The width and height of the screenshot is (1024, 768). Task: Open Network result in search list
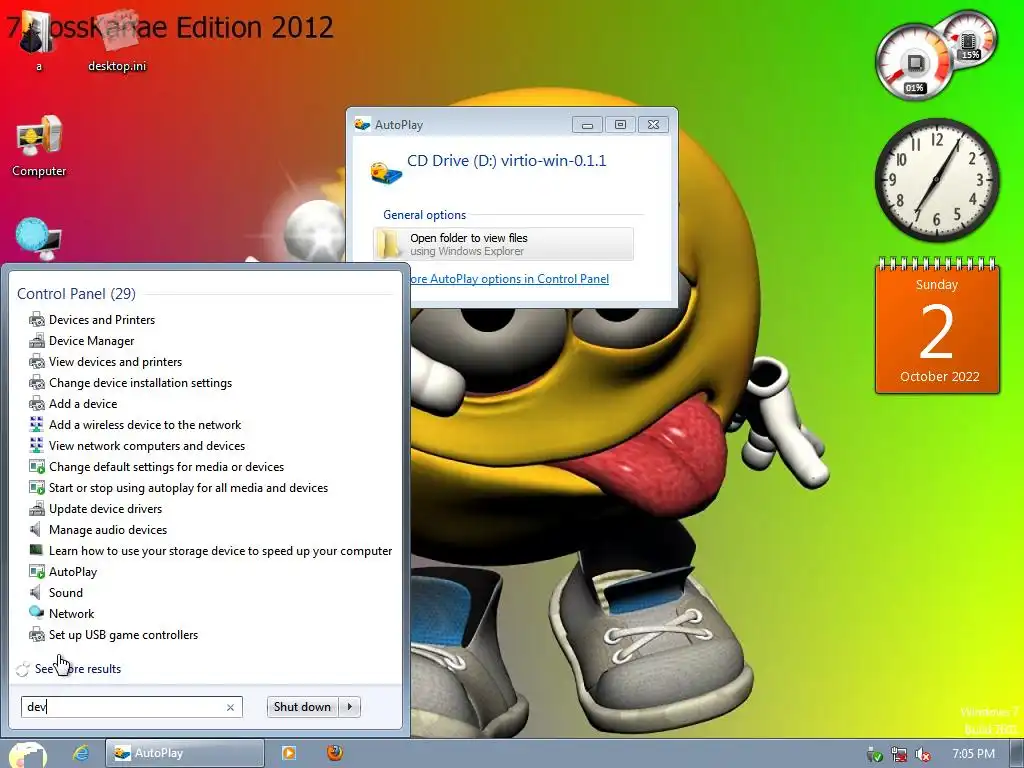[62, 613]
